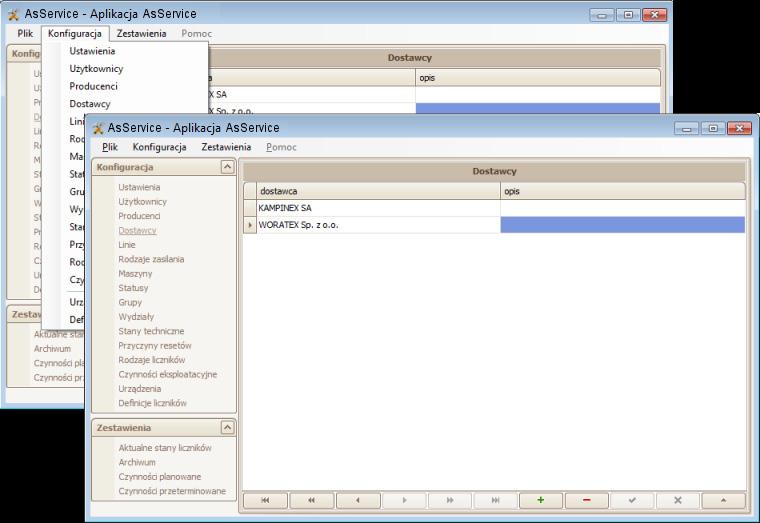
Task: Open Definicje liczników in sidebar
Action: tap(152, 403)
